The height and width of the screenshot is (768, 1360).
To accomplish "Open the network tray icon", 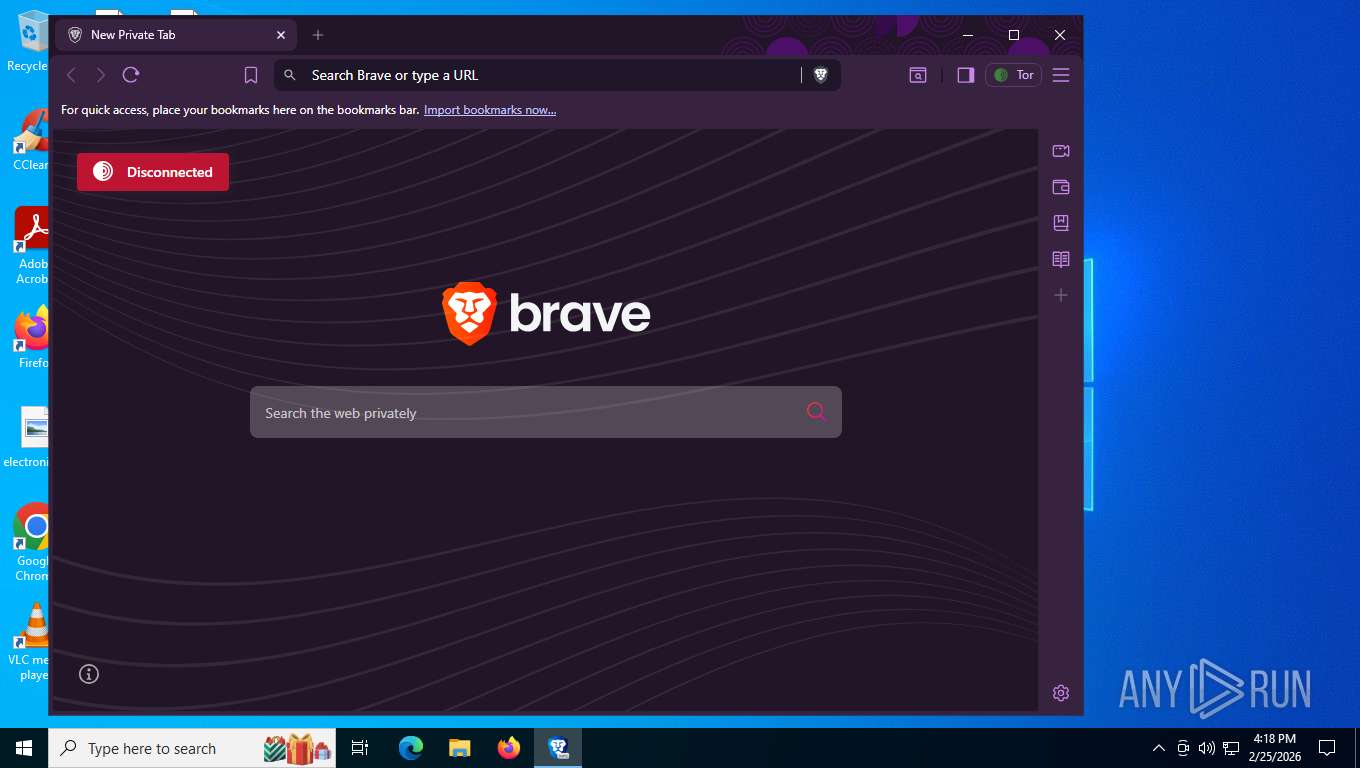I will [x=1231, y=748].
